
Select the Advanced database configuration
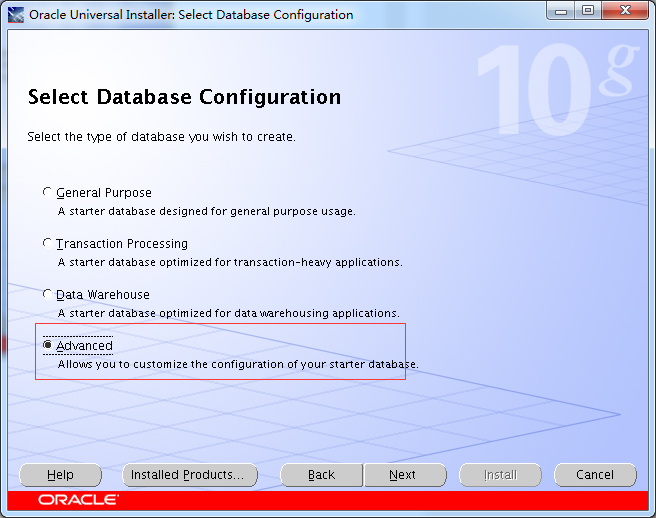click(47, 345)
